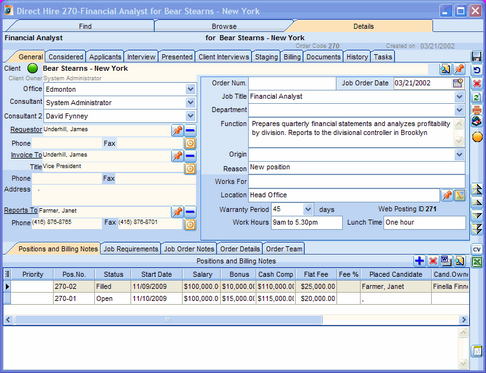The image size is (486, 373).
Task: Click the Word document icon above positions grid
Action: point(446,261)
